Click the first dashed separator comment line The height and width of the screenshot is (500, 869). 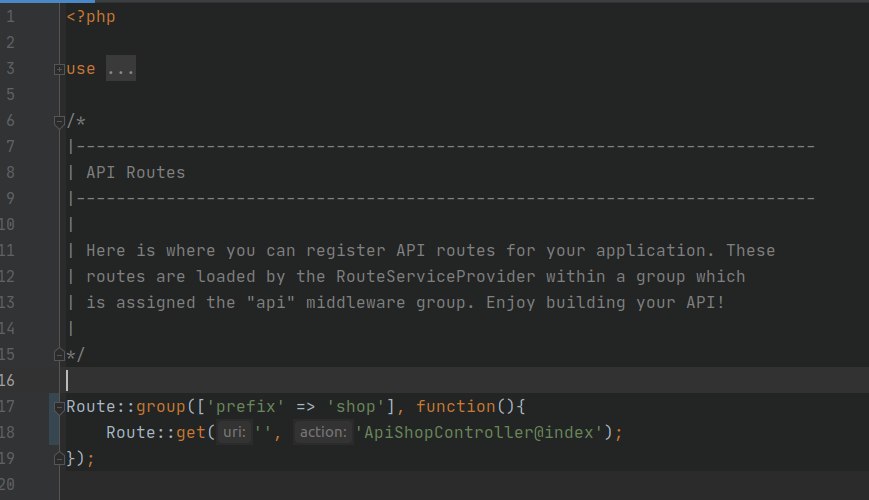coord(441,147)
